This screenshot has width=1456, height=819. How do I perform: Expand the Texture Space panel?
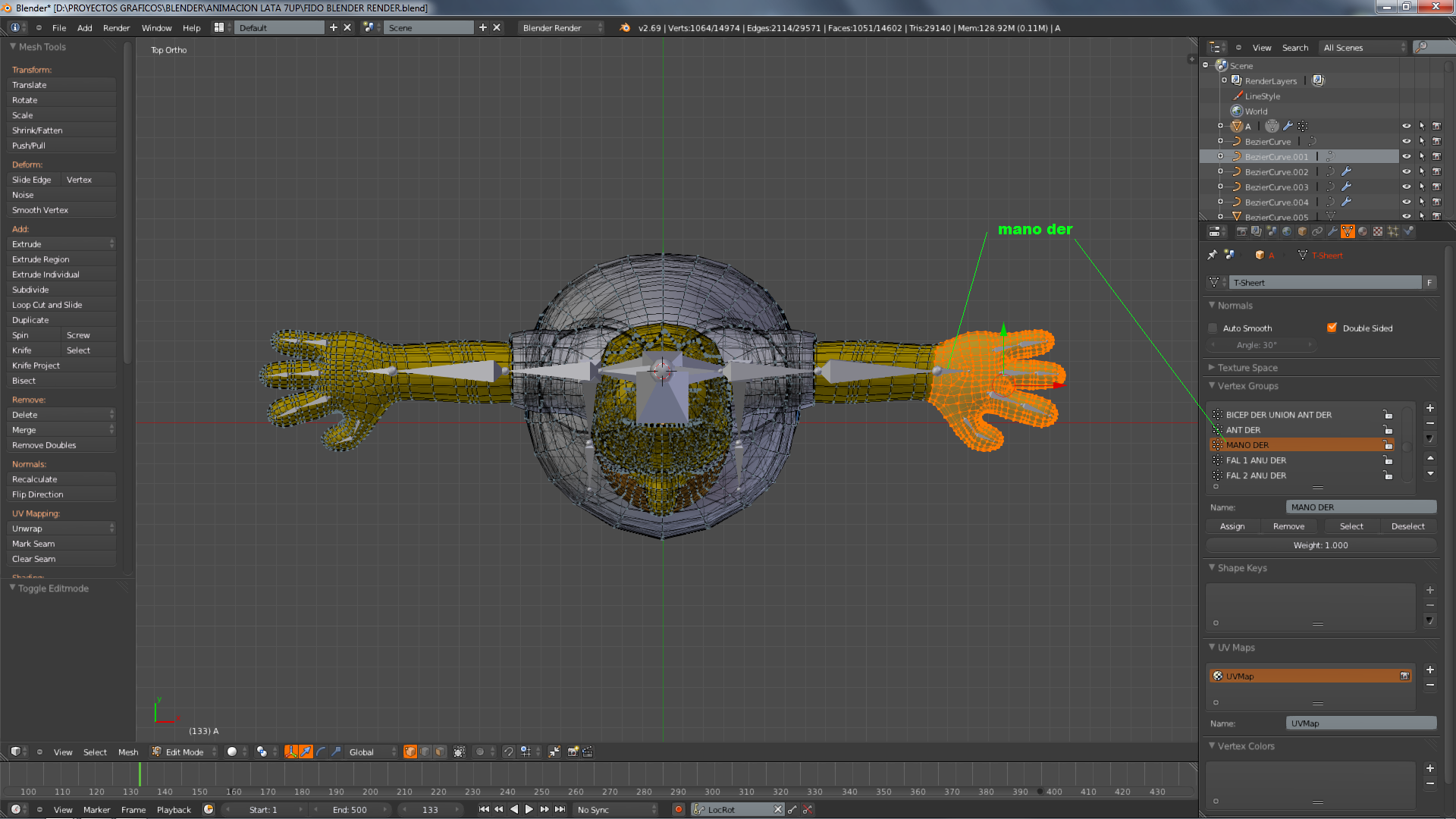pyautogui.click(x=1247, y=368)
